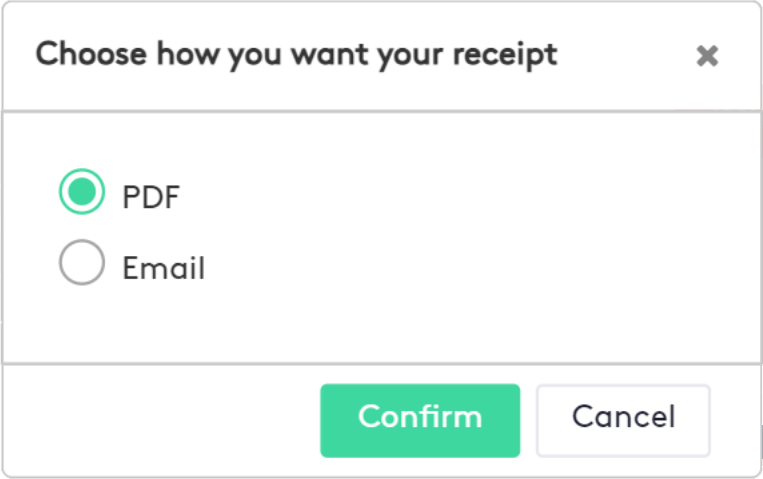Choose Email as the receipt delivery method
Image resolution: width=763 pixels, height=479 pixels.
pyautogui.click(x=82, y=265)
